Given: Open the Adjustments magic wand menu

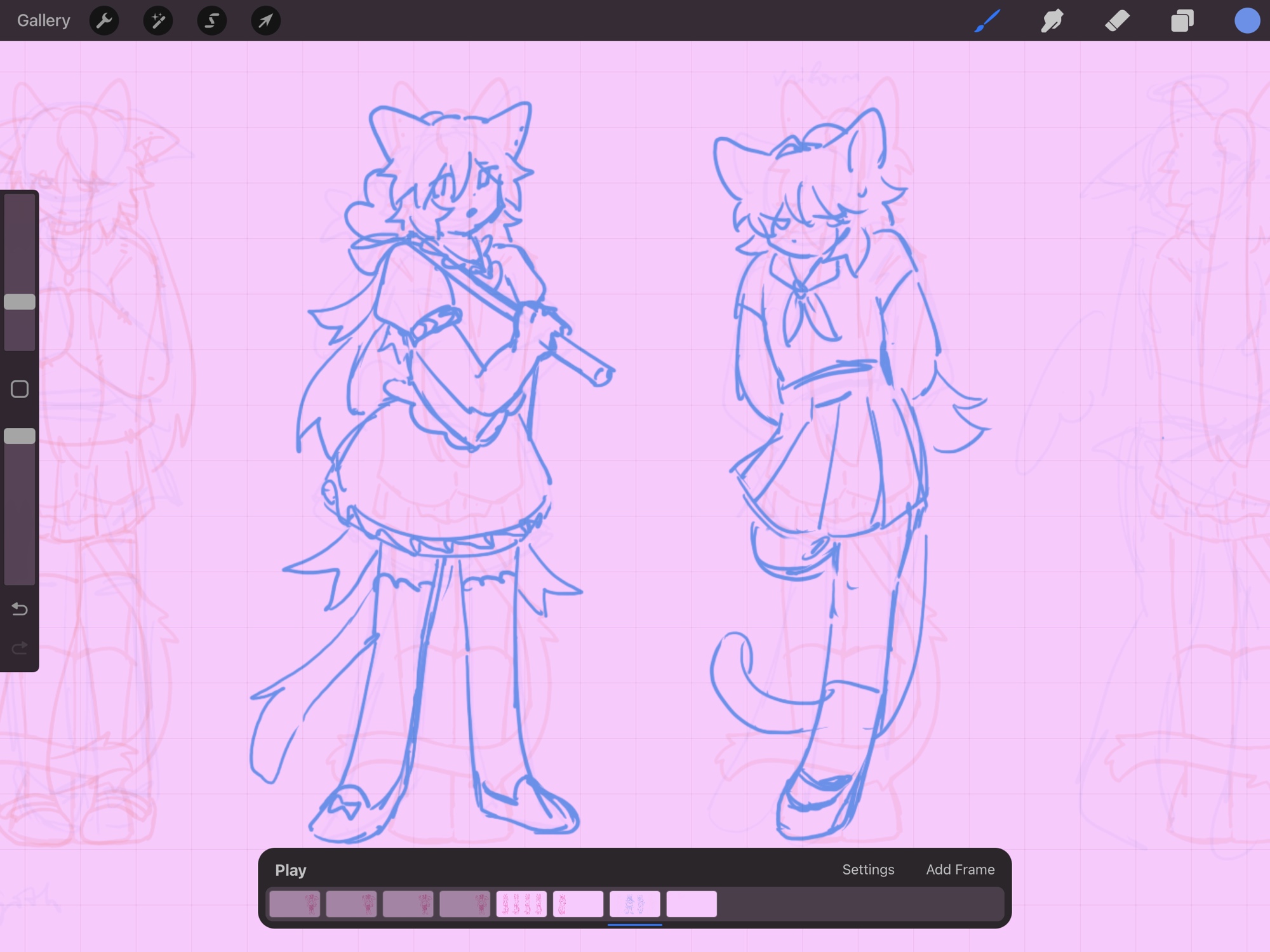Looking at the screenshot, I should 158,20.
